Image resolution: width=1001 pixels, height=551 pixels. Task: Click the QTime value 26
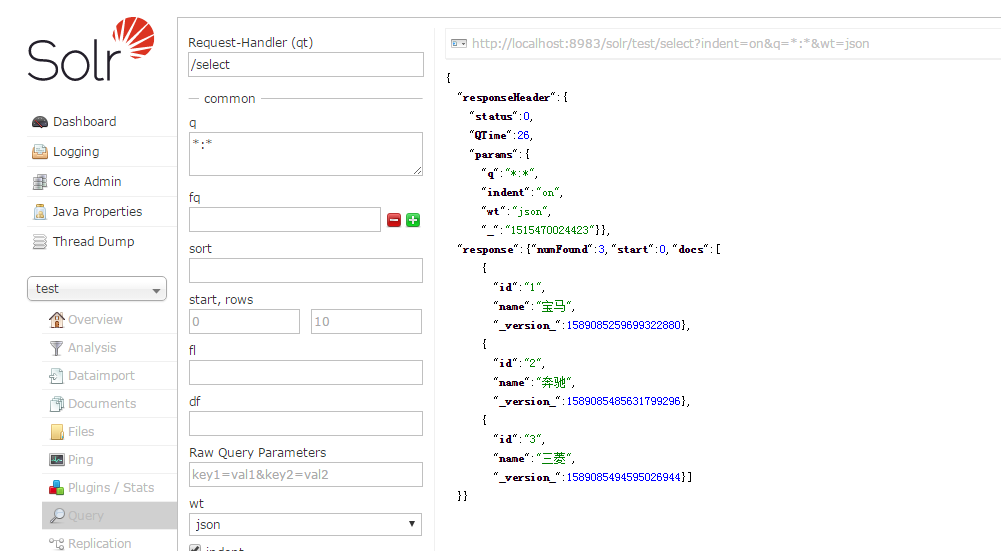point(523,135)
